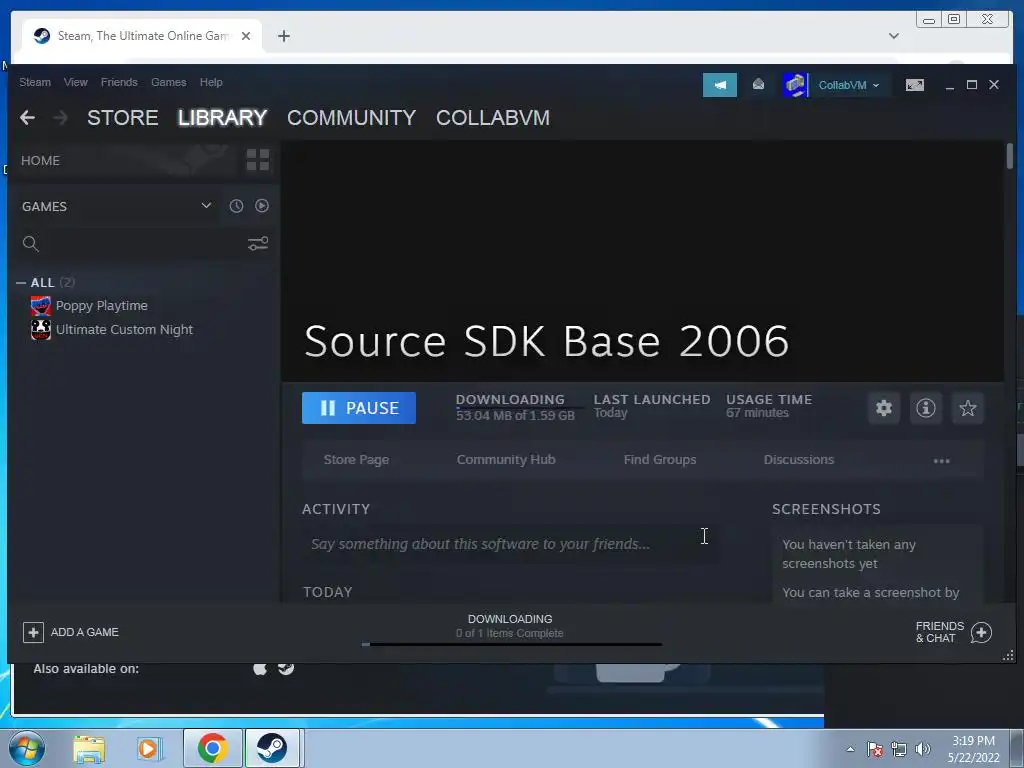Click Chrome tab Steam favicon

[x=42, y=36]
